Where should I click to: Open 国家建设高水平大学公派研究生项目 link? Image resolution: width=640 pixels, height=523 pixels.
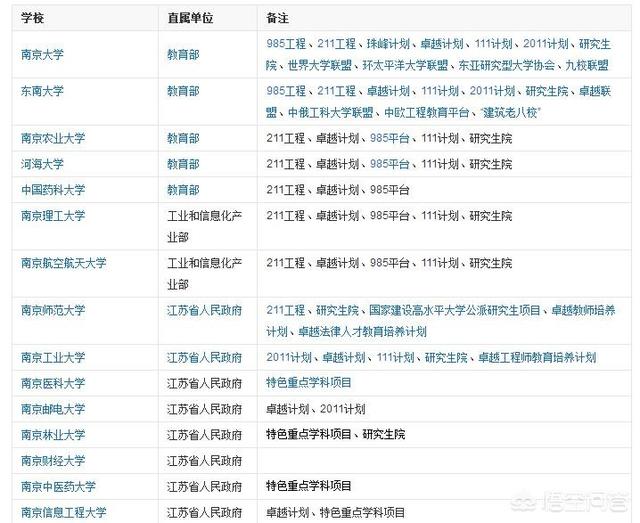455,310
